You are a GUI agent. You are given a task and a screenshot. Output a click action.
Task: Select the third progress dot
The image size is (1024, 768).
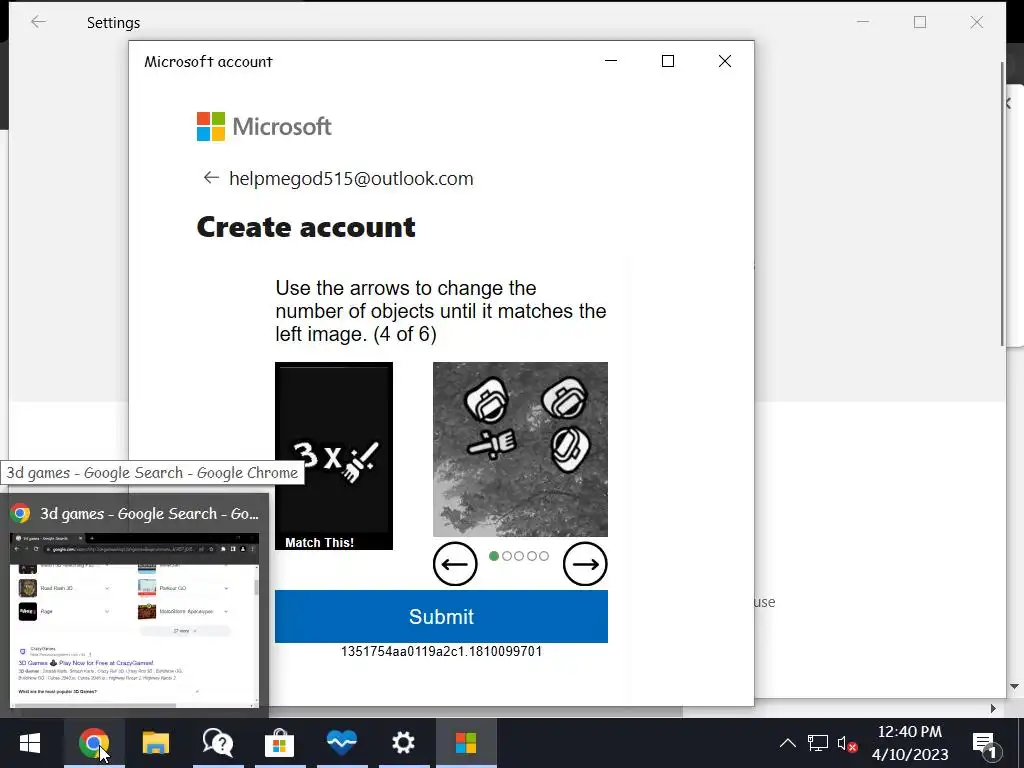click(519, 556)
